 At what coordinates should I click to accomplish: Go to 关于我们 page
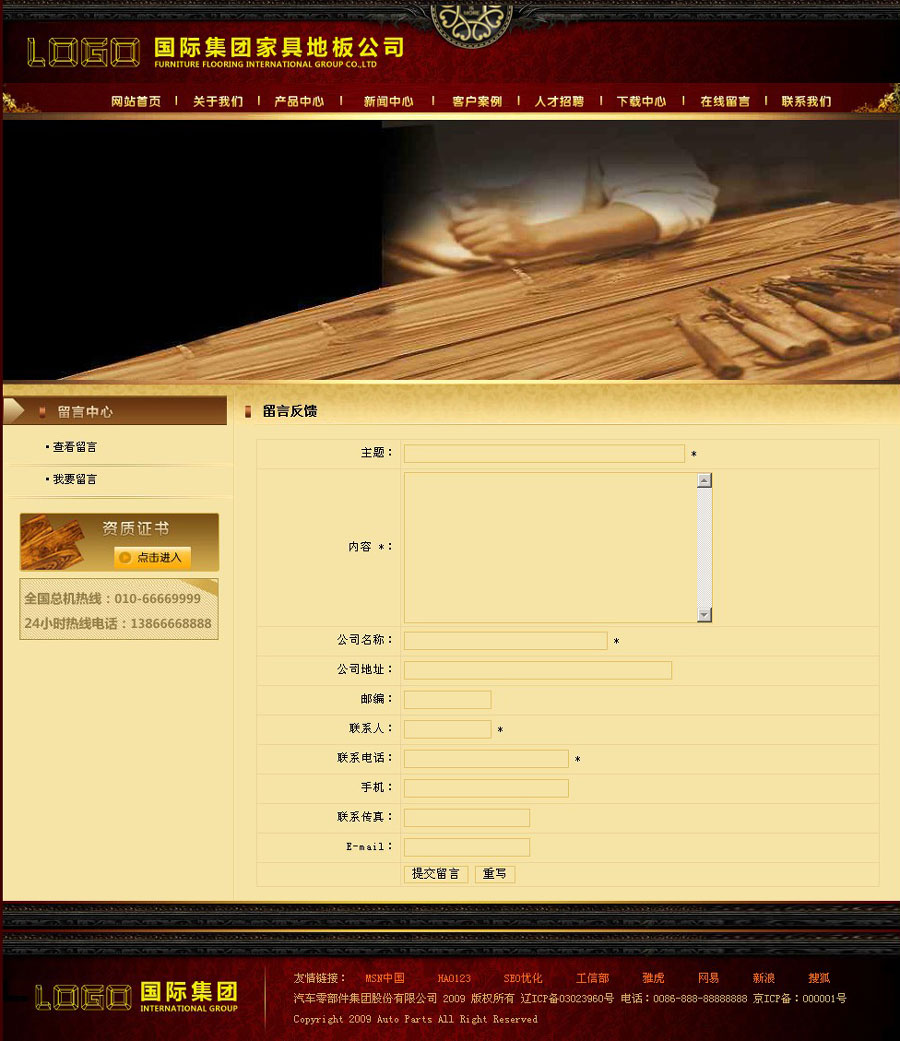pyautogui.click(x=218, y=101)
